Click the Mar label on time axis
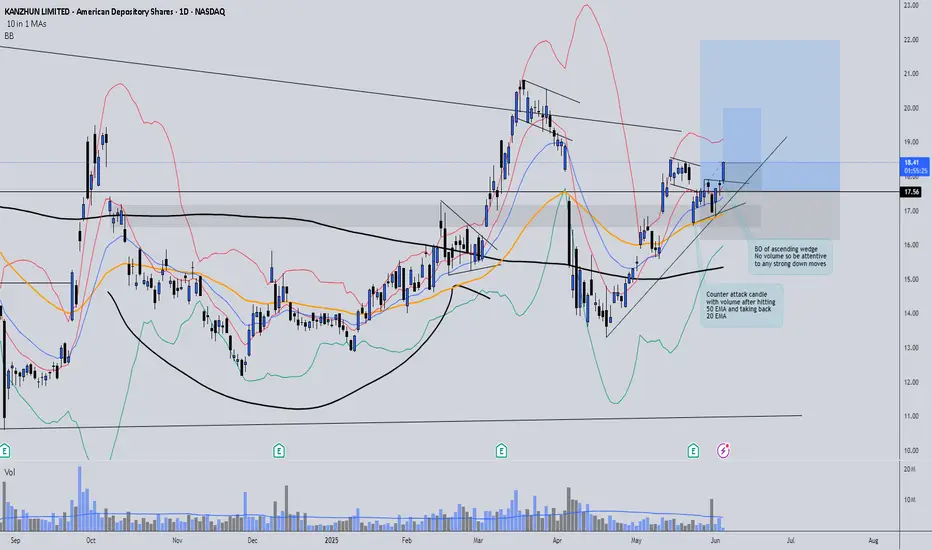932x550 pixels. coord(478,540)
